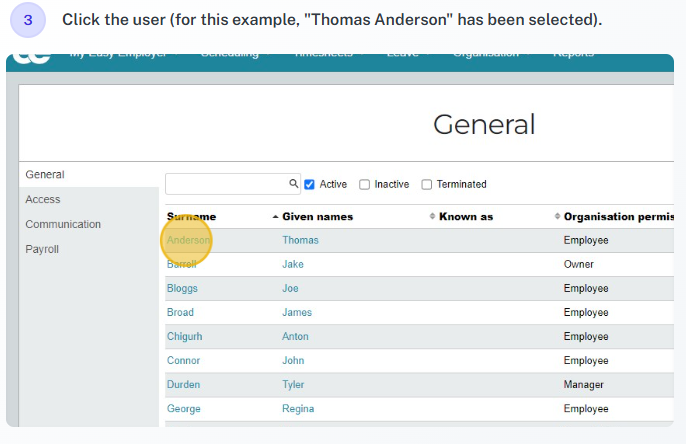Click Employee permission in Thomas Anderson row

(x=586, y=240)
